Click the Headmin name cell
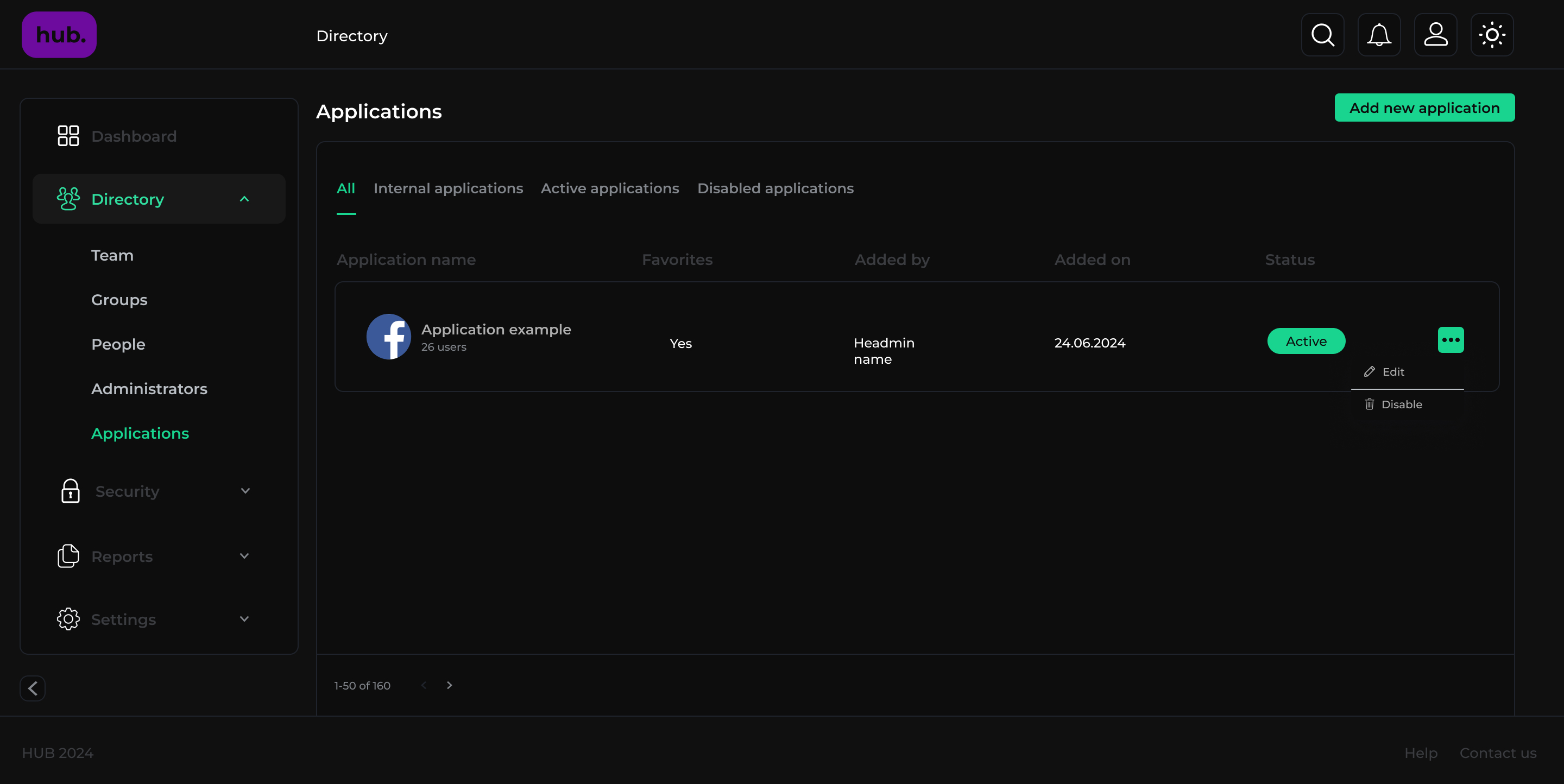Screen dimensions: 1564x784 click(884, 351)
